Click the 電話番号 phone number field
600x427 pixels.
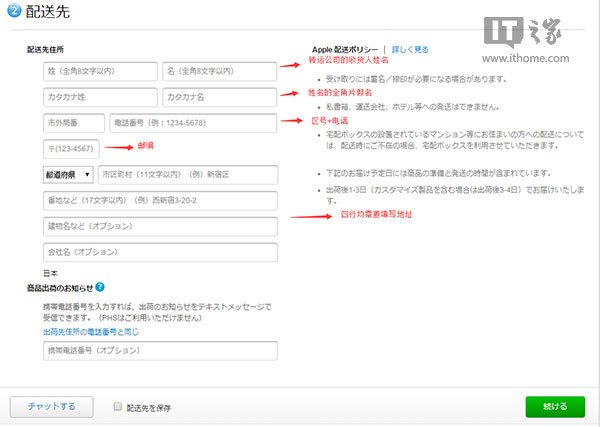pos(193,122)
